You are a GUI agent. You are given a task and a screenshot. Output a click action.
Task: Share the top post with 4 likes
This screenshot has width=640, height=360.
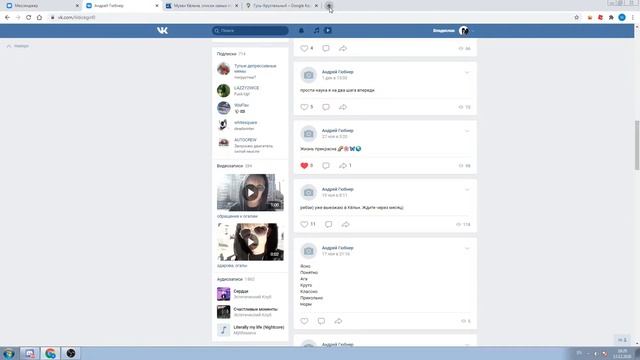click(343, 48)
